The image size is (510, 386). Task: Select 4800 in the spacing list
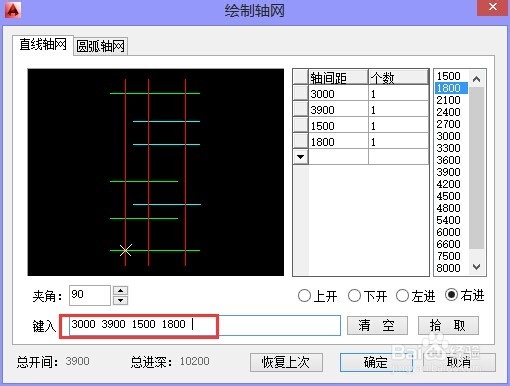point(449,208)
